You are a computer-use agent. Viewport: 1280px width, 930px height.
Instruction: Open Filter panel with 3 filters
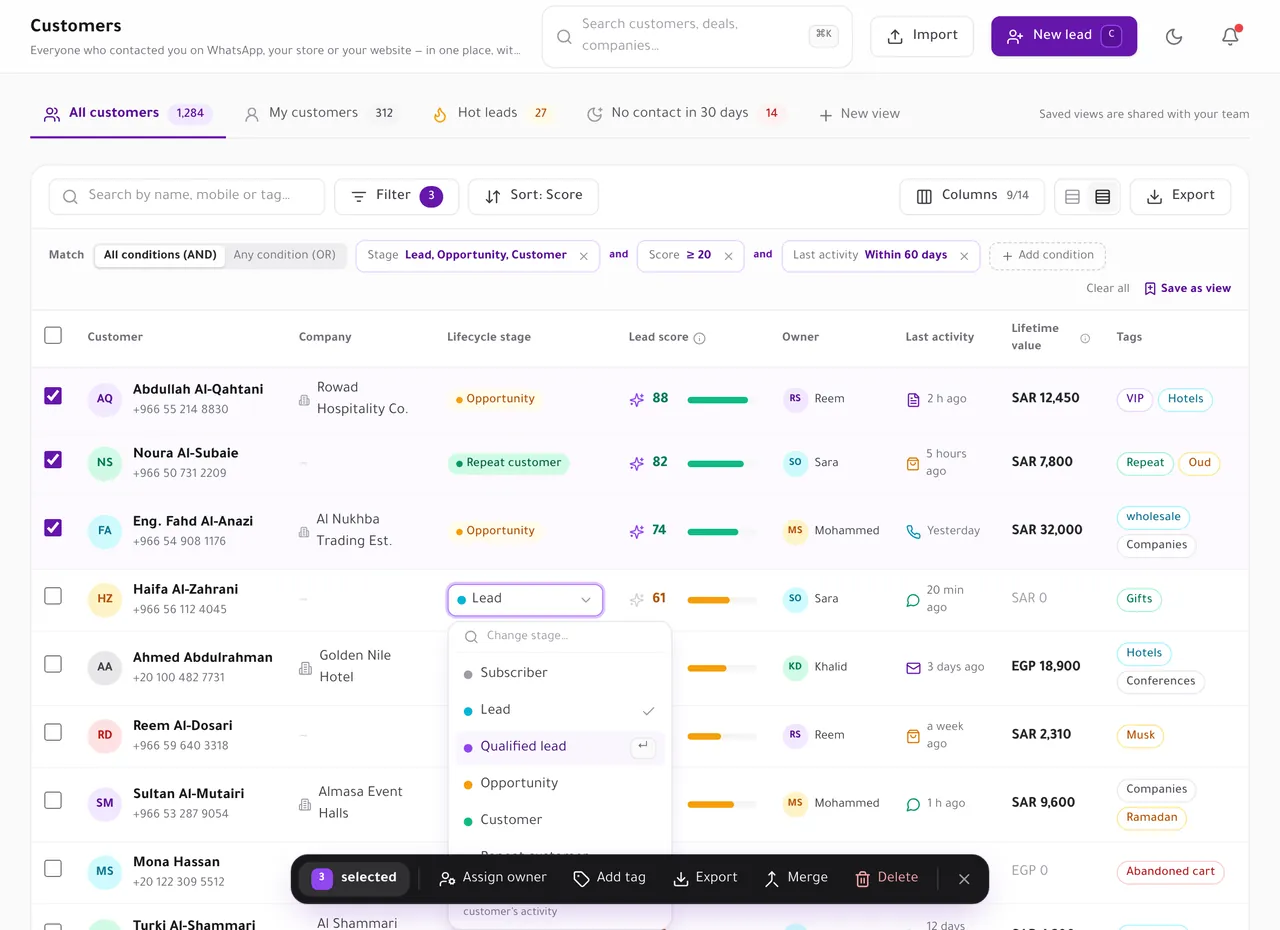(x=396, y=196)
